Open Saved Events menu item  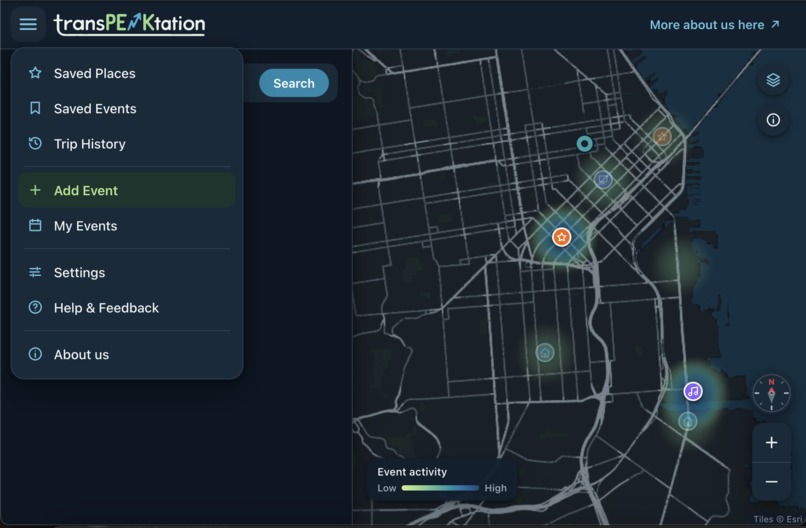coord(127,108)
